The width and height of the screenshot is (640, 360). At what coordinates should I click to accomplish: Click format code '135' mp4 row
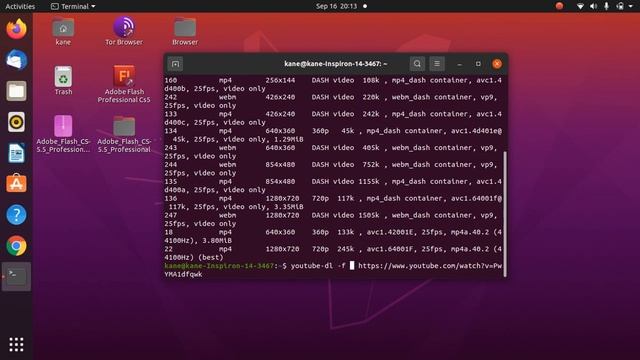[171, 182]
